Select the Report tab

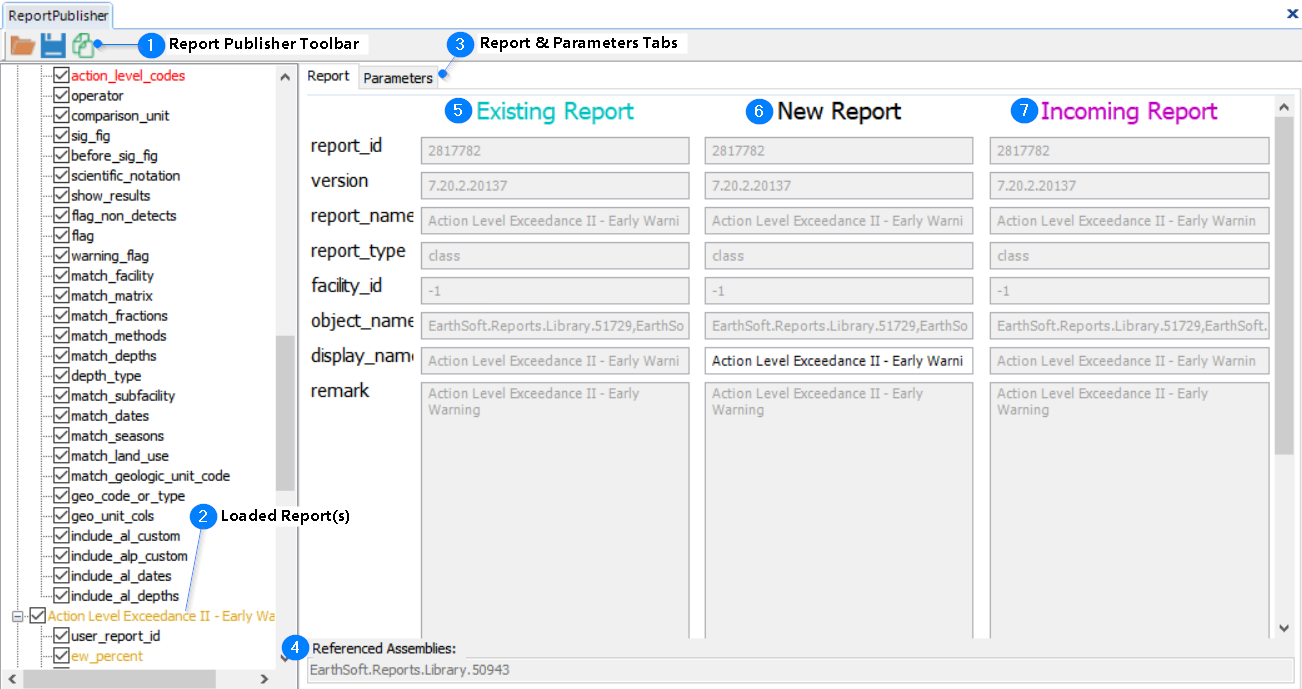click(x=329, y=75)
